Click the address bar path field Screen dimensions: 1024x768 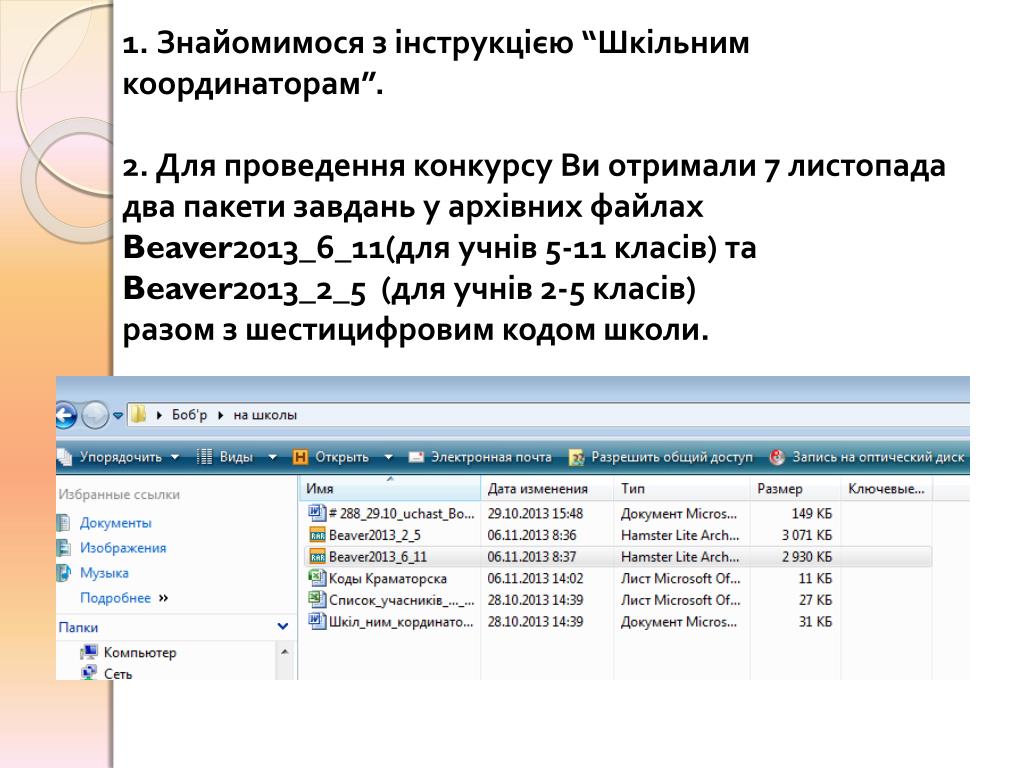[547, 415]
